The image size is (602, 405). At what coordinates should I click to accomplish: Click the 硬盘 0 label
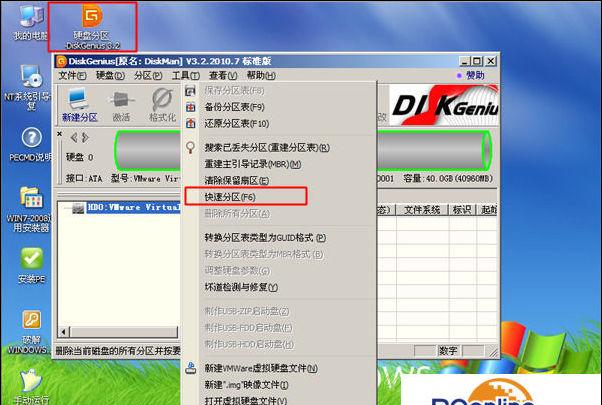click(79, 157)
